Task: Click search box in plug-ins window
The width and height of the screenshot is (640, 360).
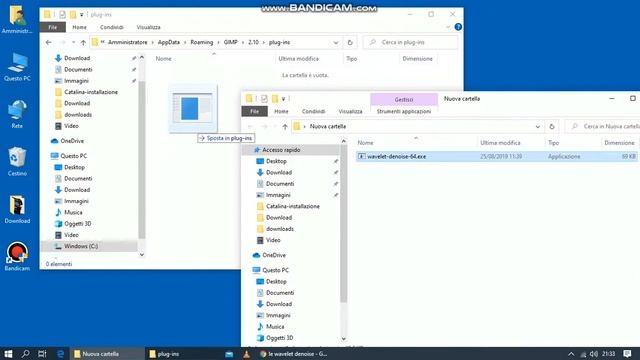Action: click(x=410, y=42)
